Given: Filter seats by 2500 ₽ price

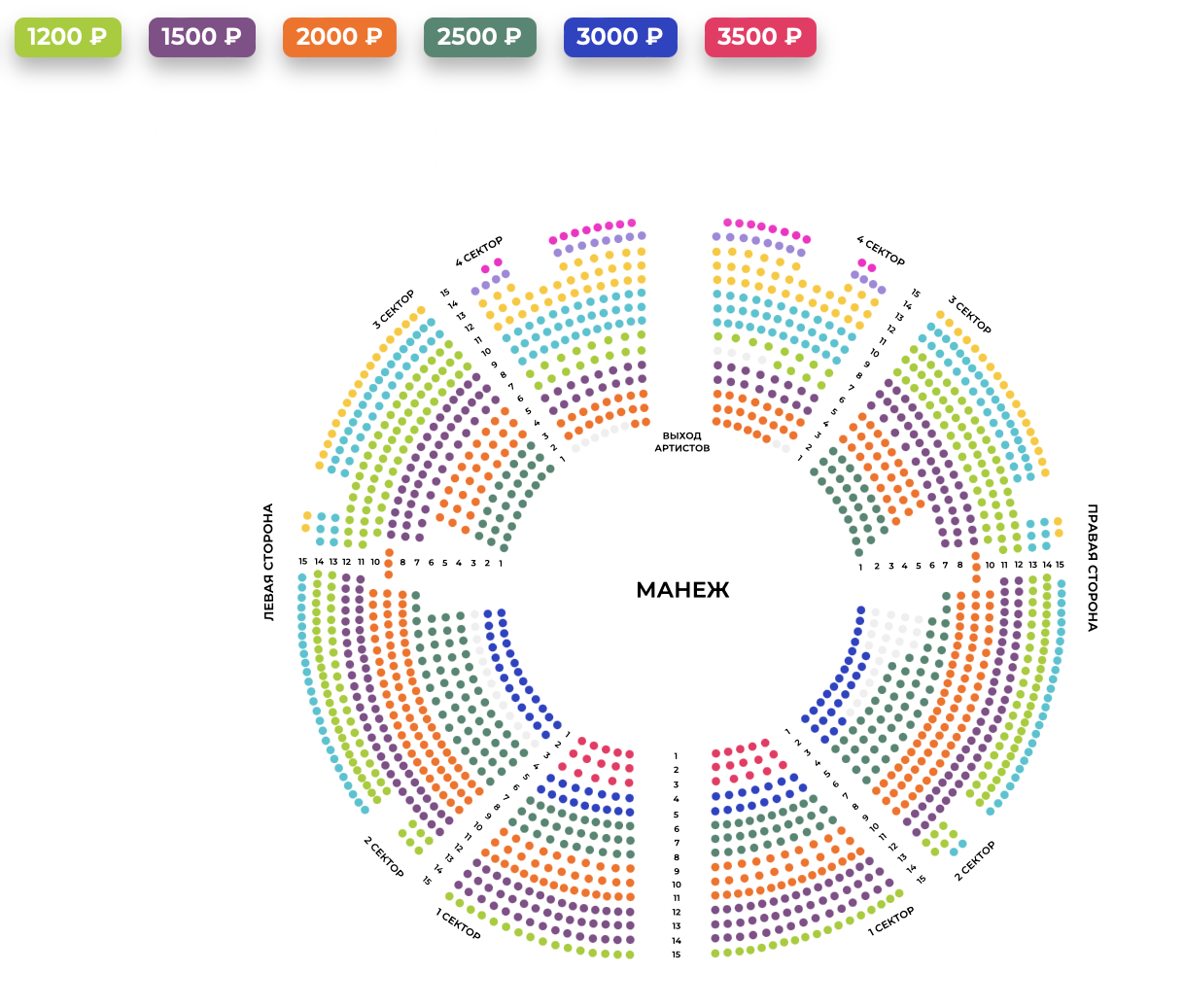Looking at the screenshot, I should click(x=480, y=37).
